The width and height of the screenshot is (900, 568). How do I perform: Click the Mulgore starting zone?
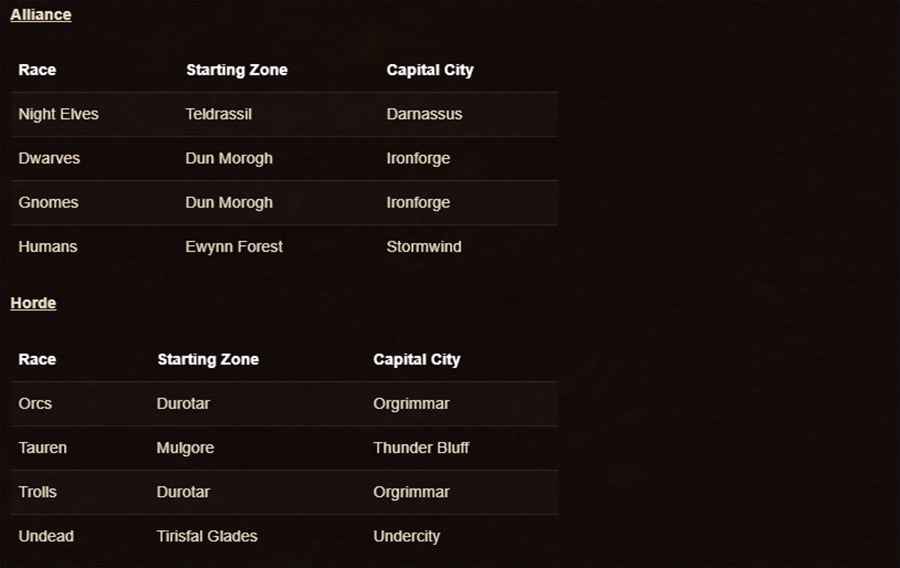(x=185, y=448)
